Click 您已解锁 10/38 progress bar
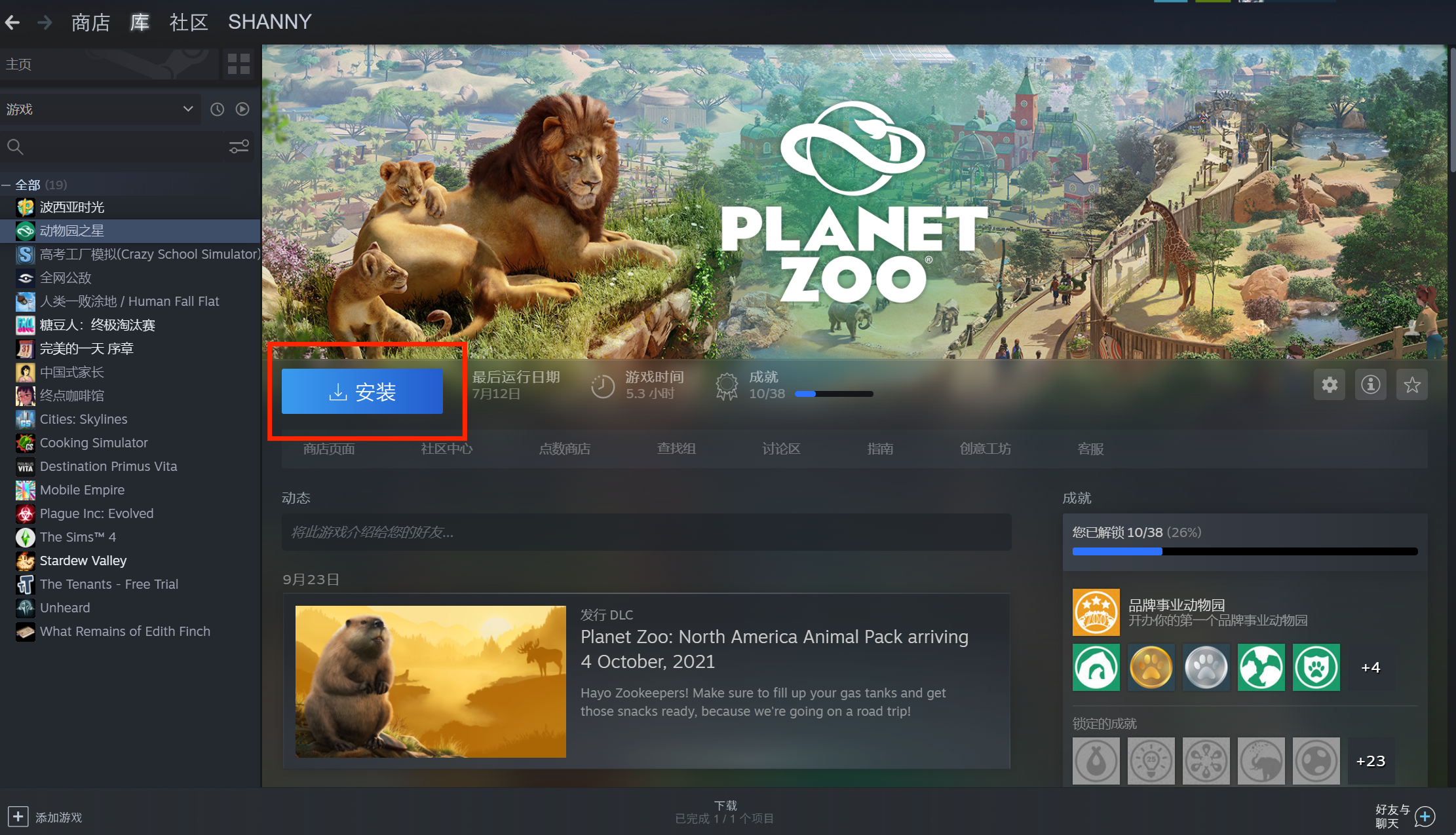Screen dimensions: 1456x835 (x=1245, y=551)
